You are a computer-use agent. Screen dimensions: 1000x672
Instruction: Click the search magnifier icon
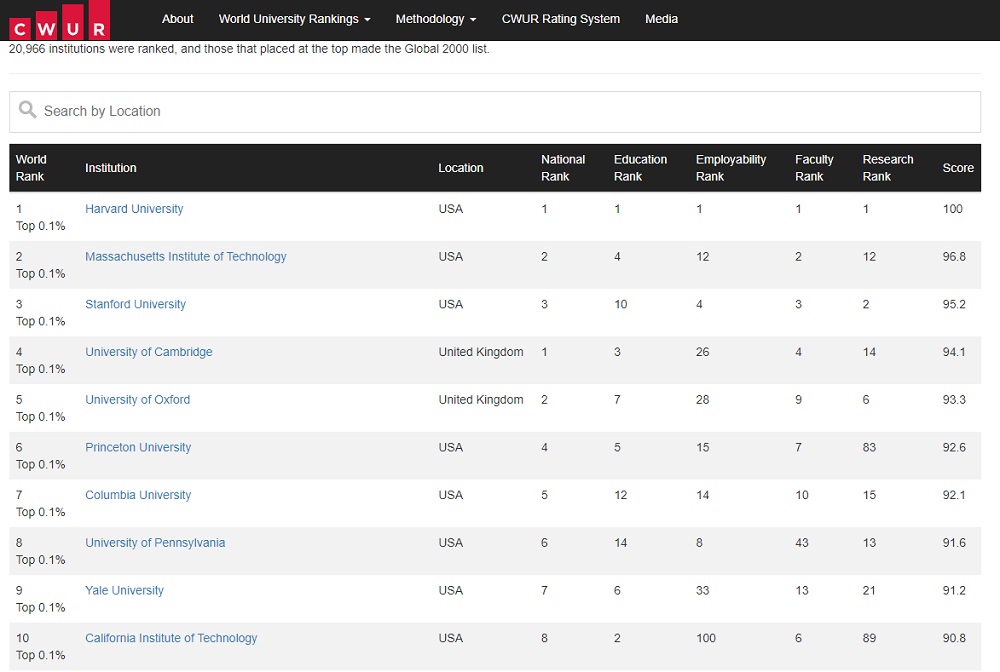pyautogui.click(x=28, y=111)
